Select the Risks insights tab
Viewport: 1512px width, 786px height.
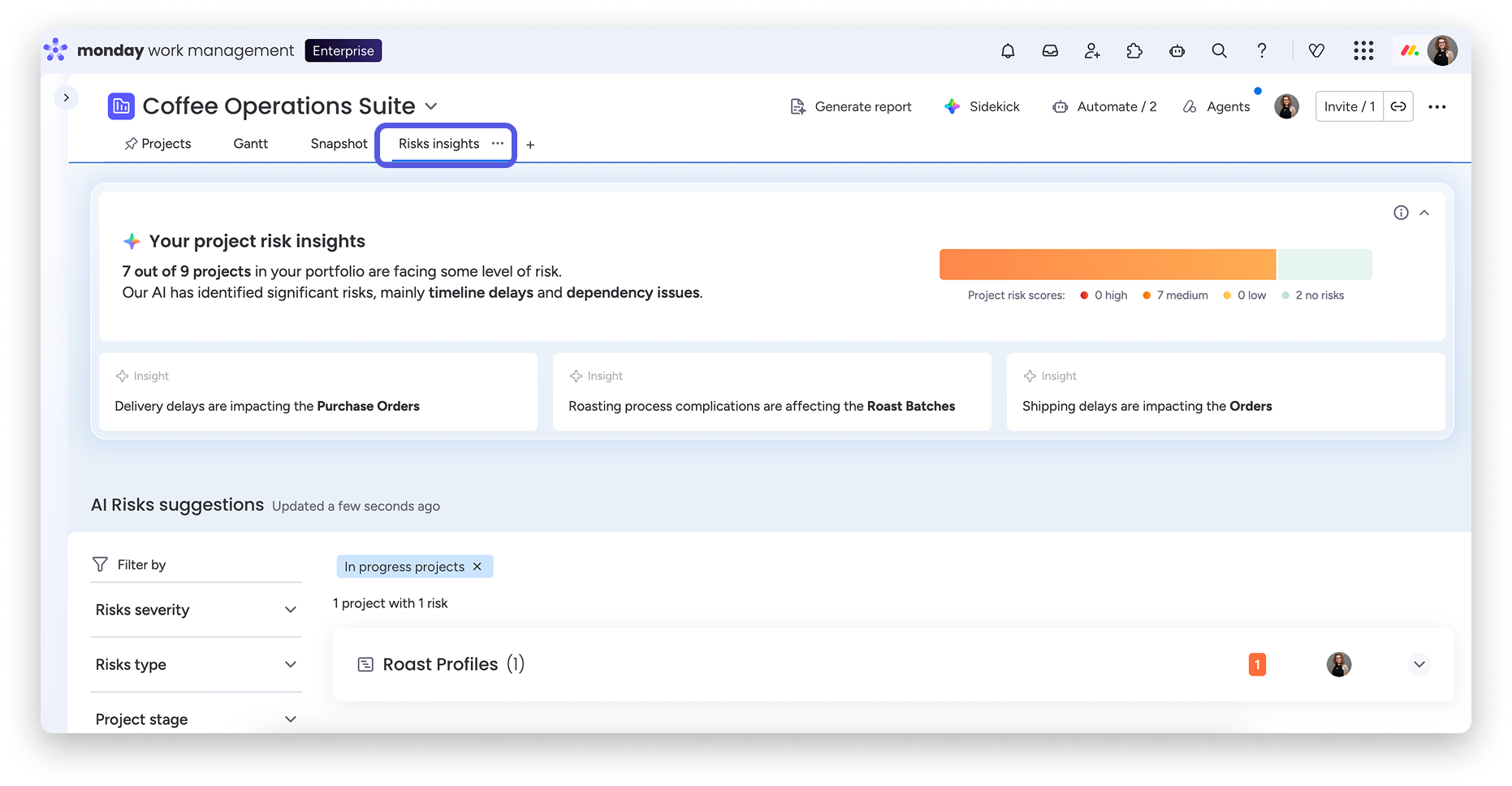pos(438,144)
